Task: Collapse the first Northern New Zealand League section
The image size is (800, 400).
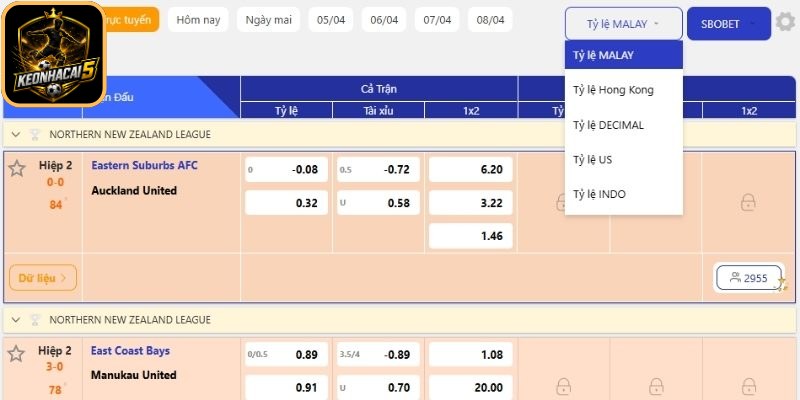Action: point(16,135)
